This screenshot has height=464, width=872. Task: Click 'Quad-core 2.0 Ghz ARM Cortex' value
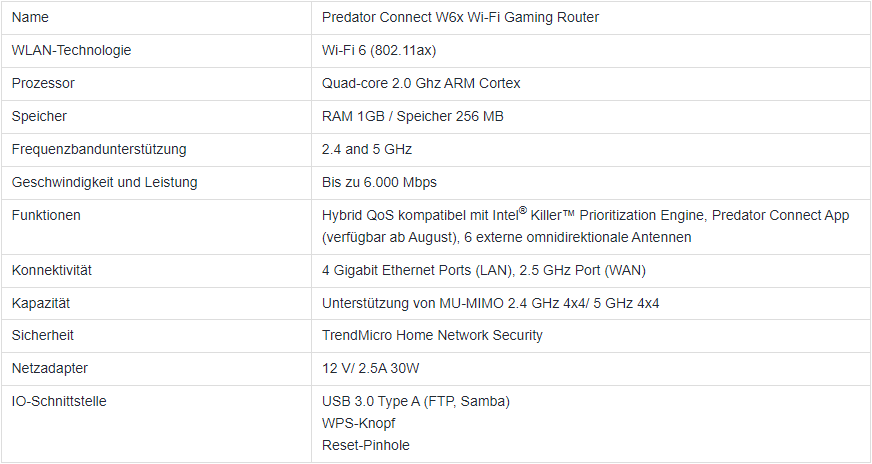[421, 83]
